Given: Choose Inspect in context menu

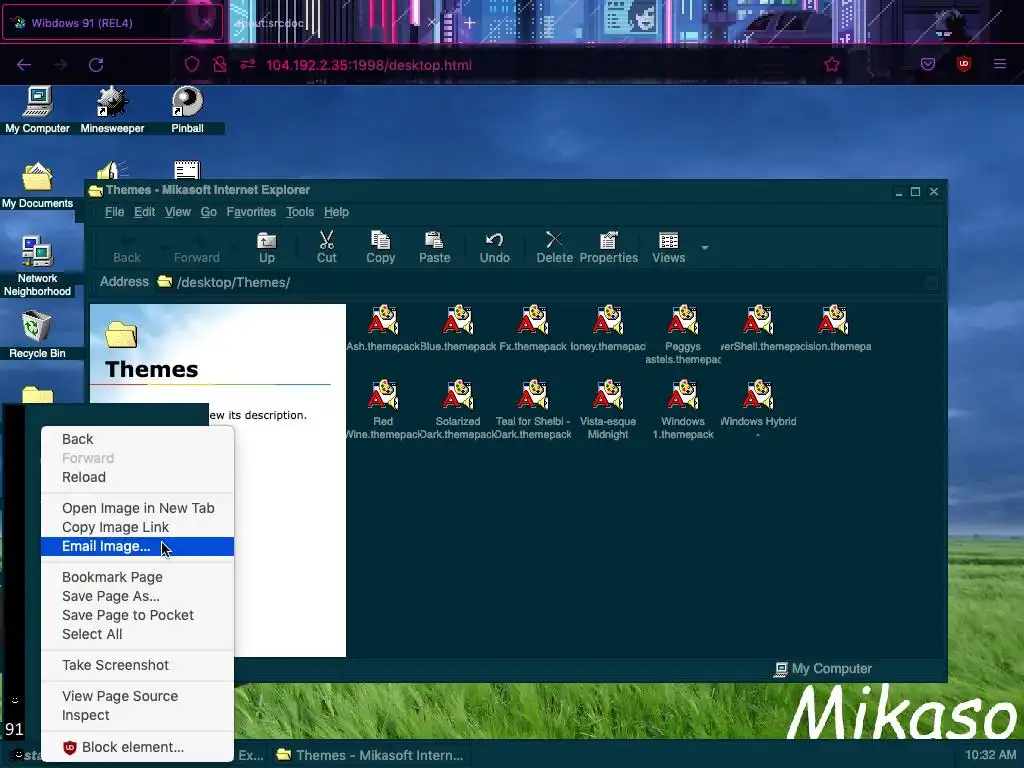Looking at the screenshot, I should coord(137,714).
